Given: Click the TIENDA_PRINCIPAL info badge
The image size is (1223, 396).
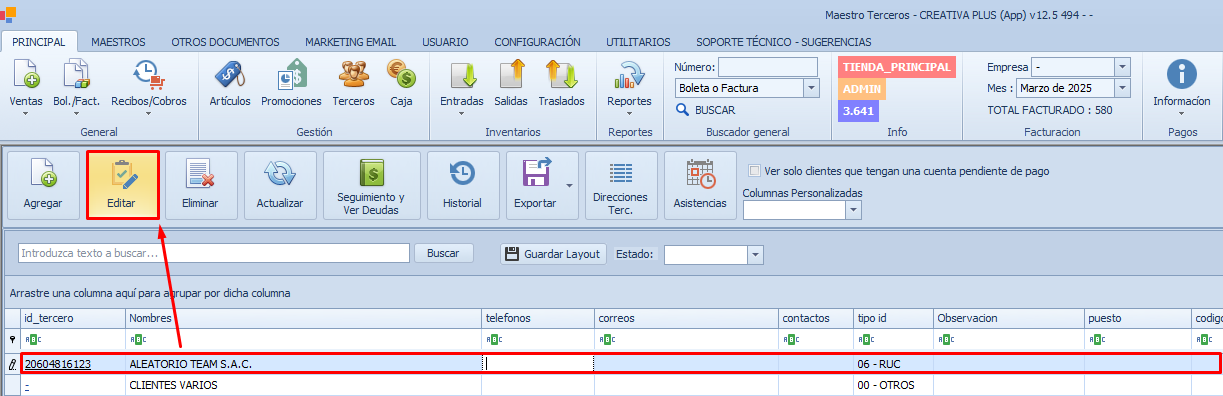Looking at the screenshot, I should [x=897, y=67].
